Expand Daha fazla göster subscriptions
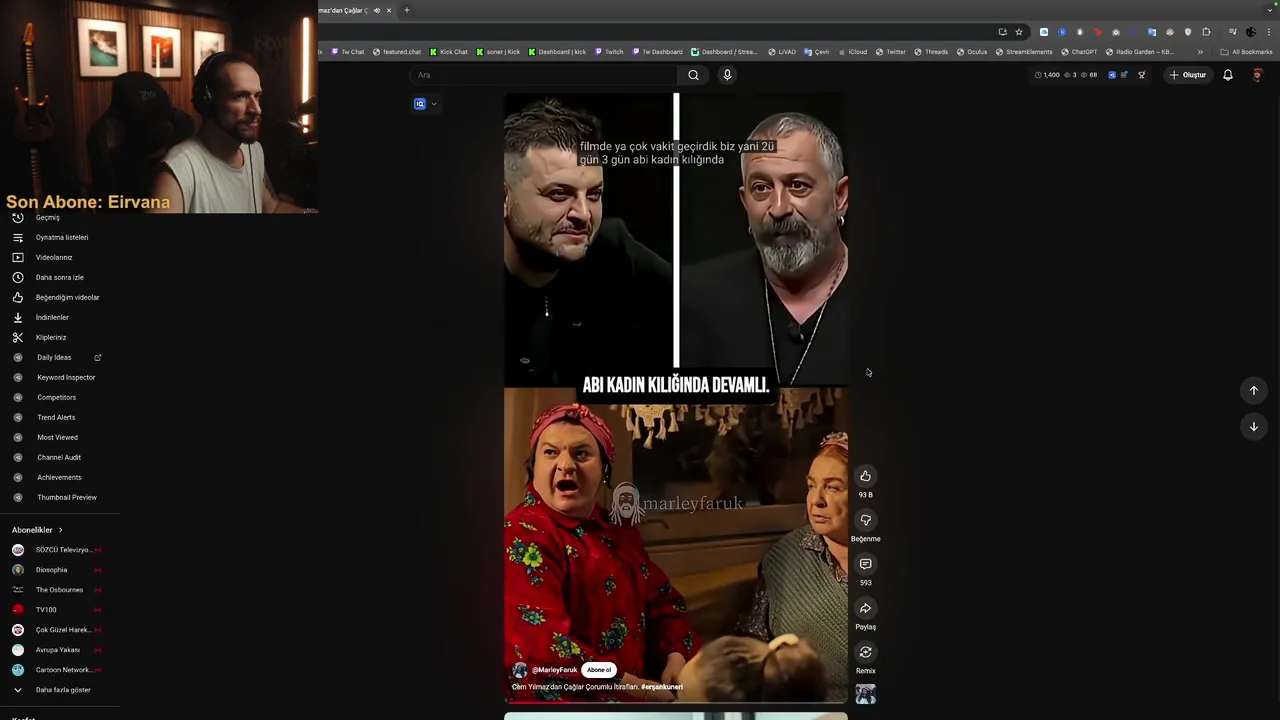Image resolution: width=1280 pixels, height=720 pixels. click(62, 690)
